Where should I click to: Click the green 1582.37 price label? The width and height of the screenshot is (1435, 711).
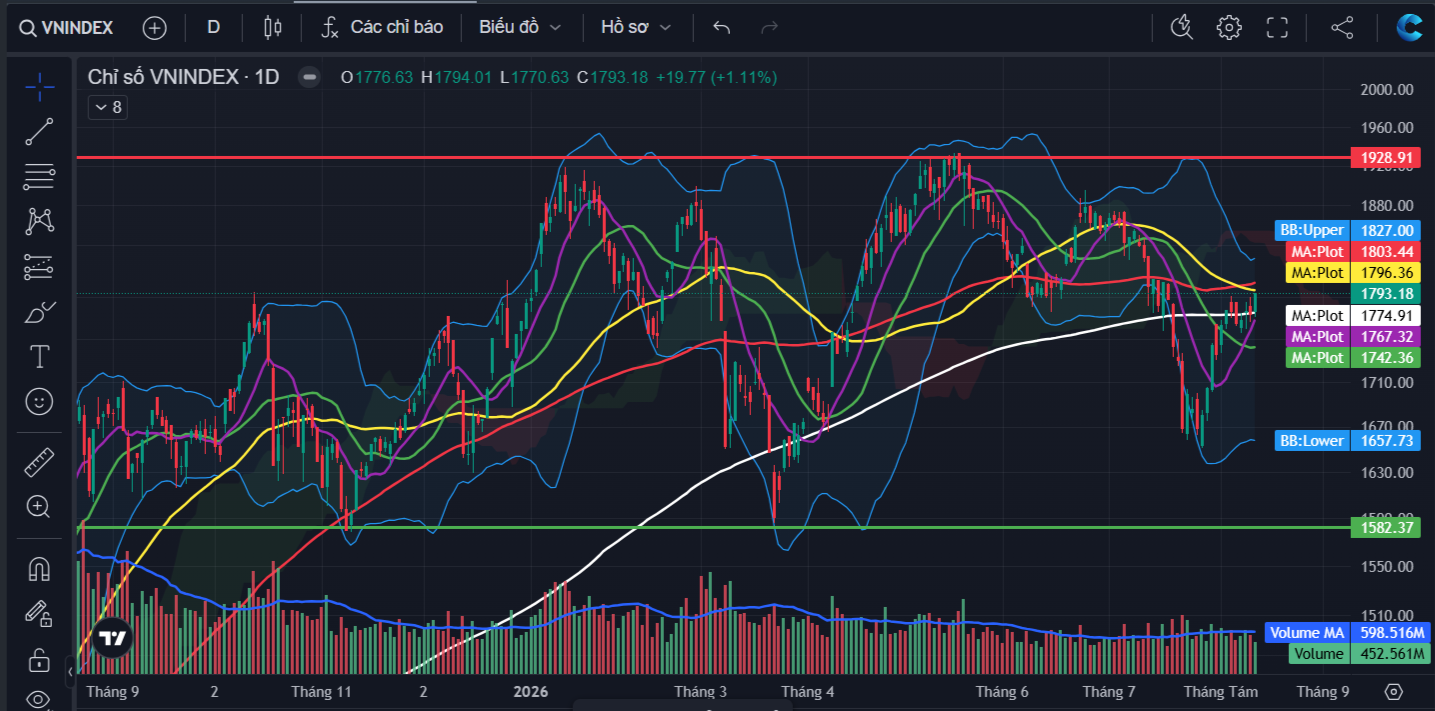1385,527
